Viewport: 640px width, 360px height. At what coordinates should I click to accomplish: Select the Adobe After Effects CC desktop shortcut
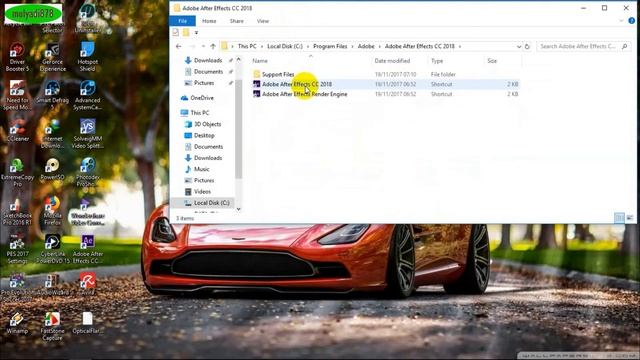tap(87, 249)
